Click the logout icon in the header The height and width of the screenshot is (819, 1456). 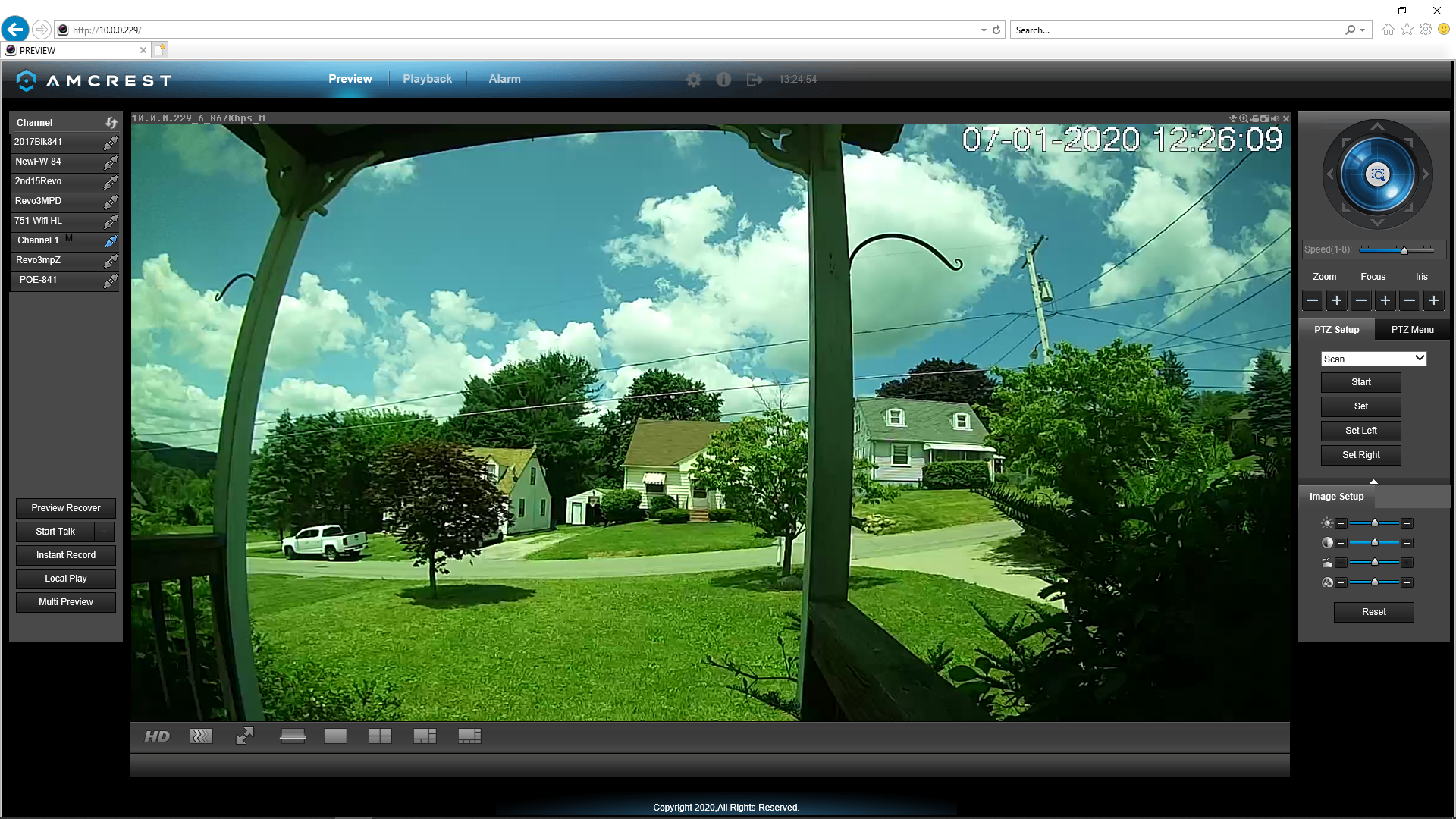tap(754, 80)
